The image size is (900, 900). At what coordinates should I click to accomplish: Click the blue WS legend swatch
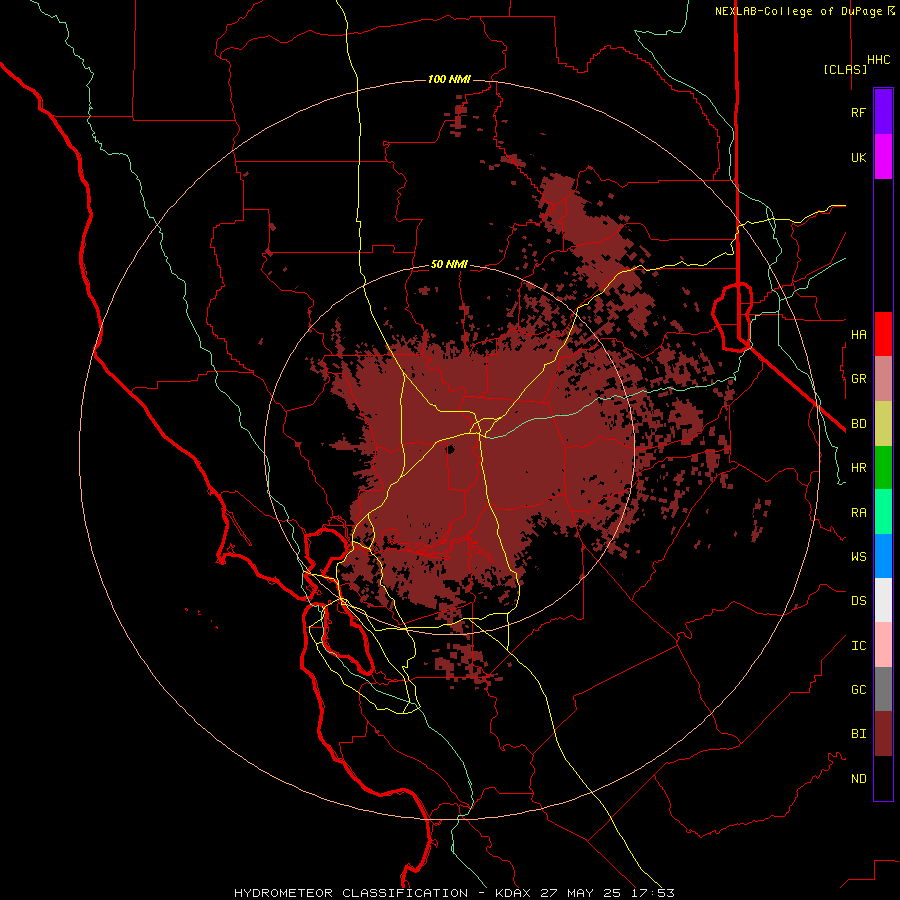(883, 556)
